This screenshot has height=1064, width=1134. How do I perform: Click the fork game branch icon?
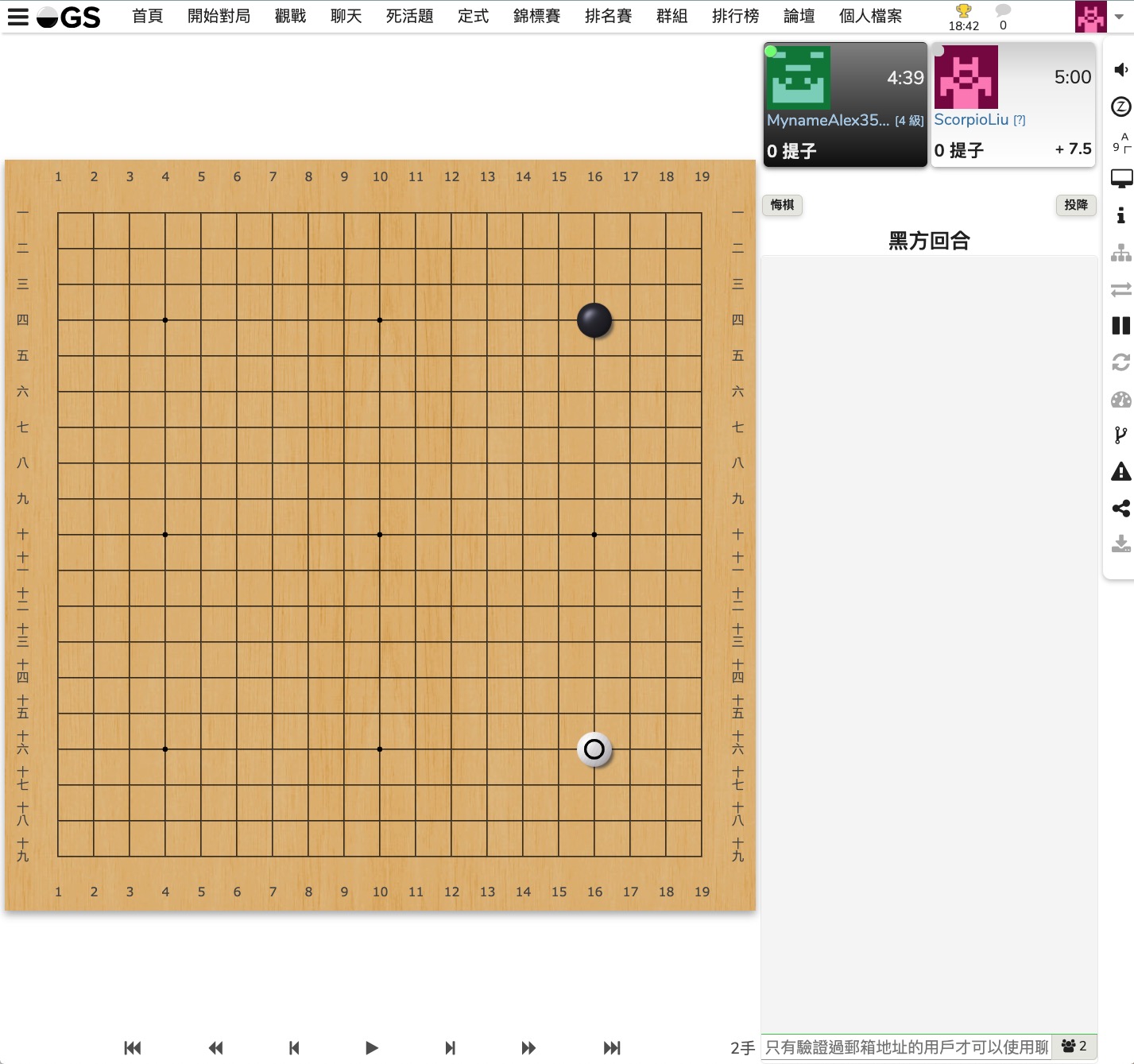pyautogui.click(x=1120, y=435)
